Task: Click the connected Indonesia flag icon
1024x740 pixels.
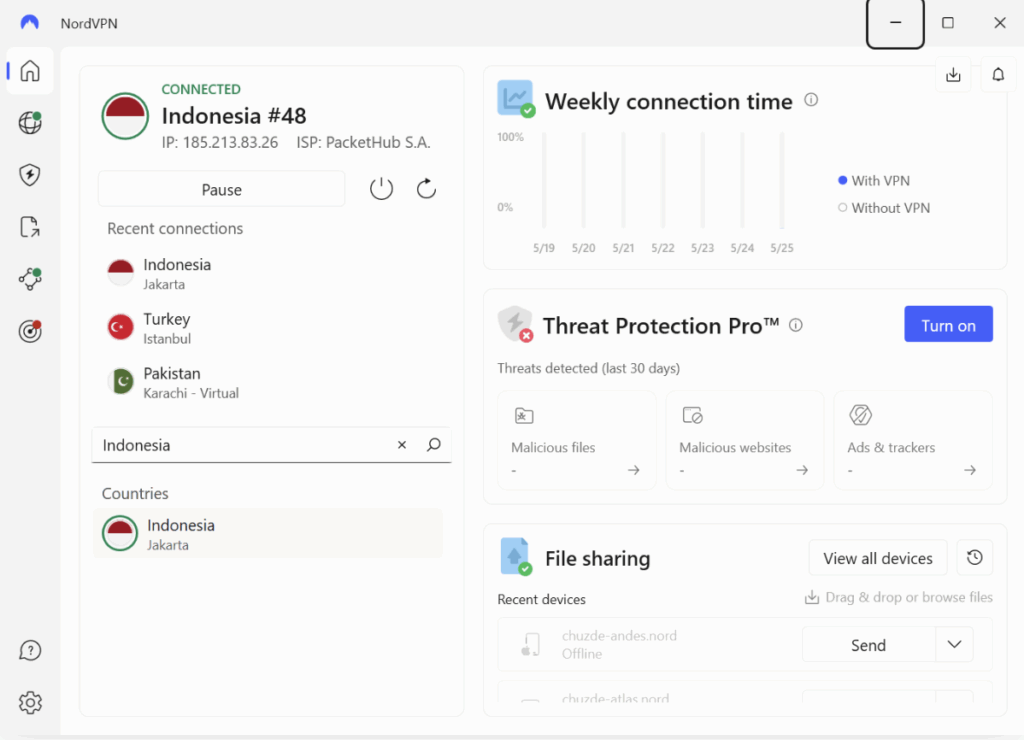Action: (x=125, y=116)
